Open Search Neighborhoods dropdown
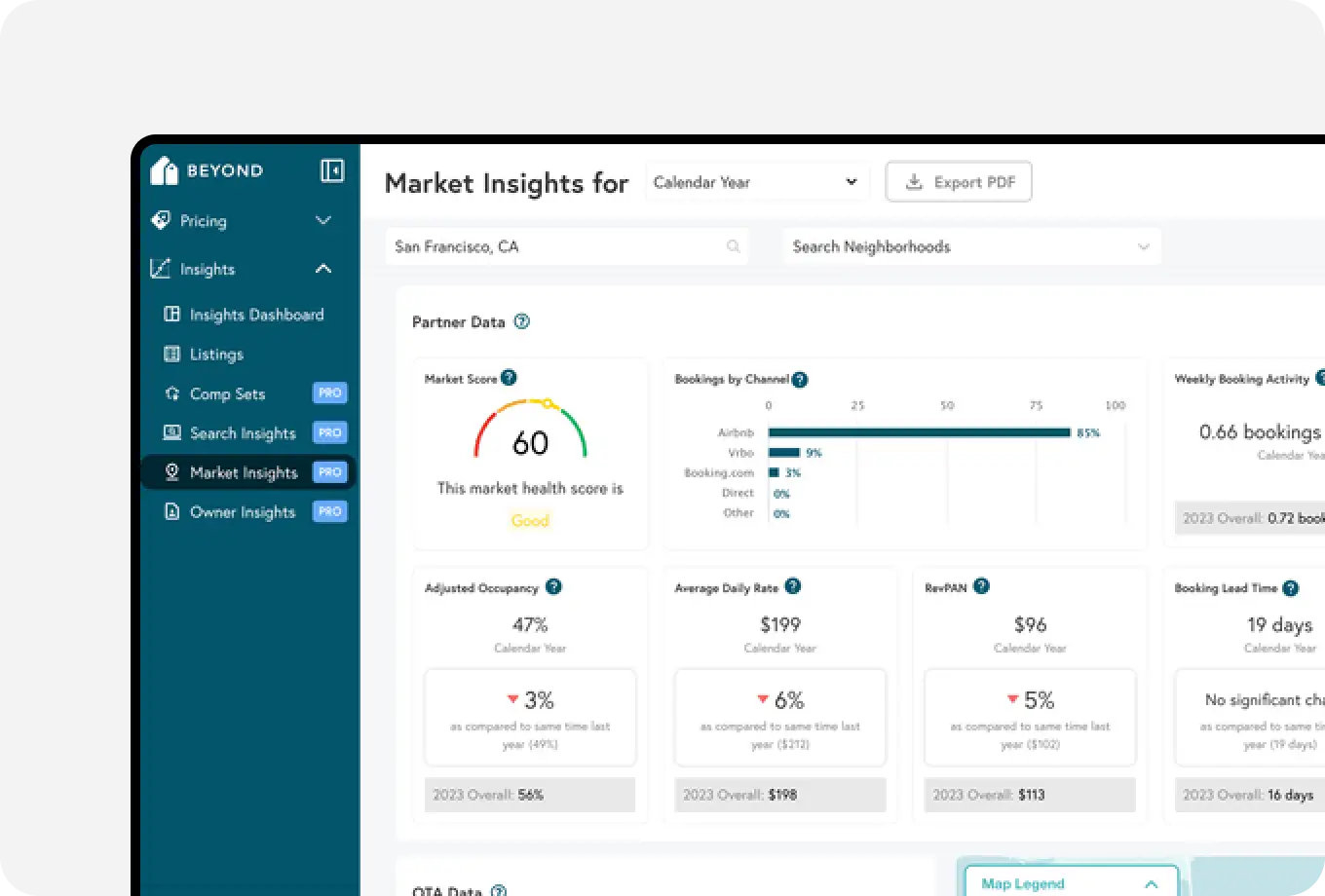 click(x=971, y=247)
